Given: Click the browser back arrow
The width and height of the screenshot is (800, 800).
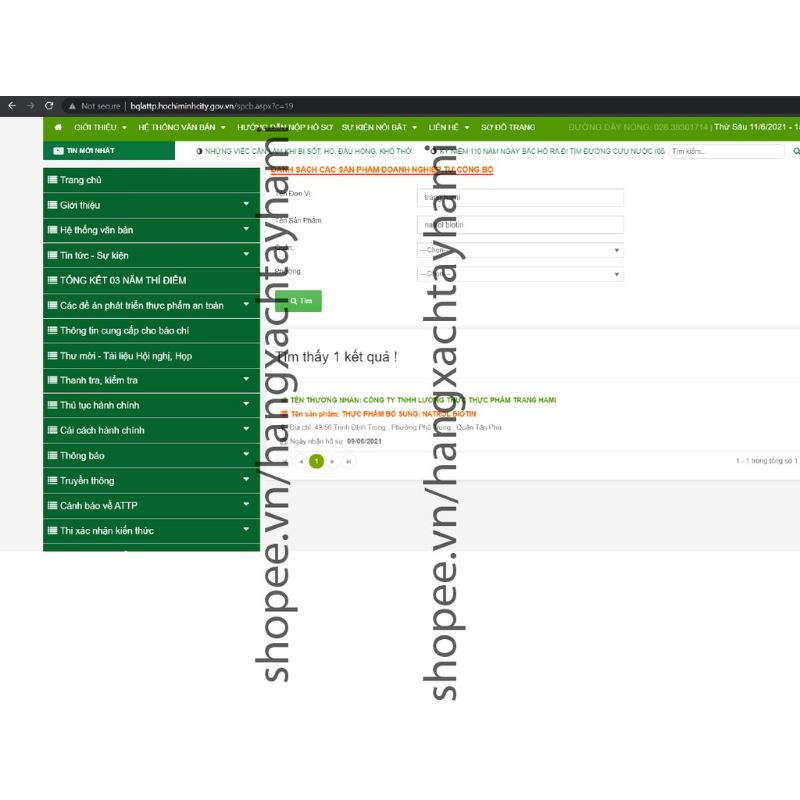Looking at the screenshot, I should pyautogui.click(x=12, y=106).
